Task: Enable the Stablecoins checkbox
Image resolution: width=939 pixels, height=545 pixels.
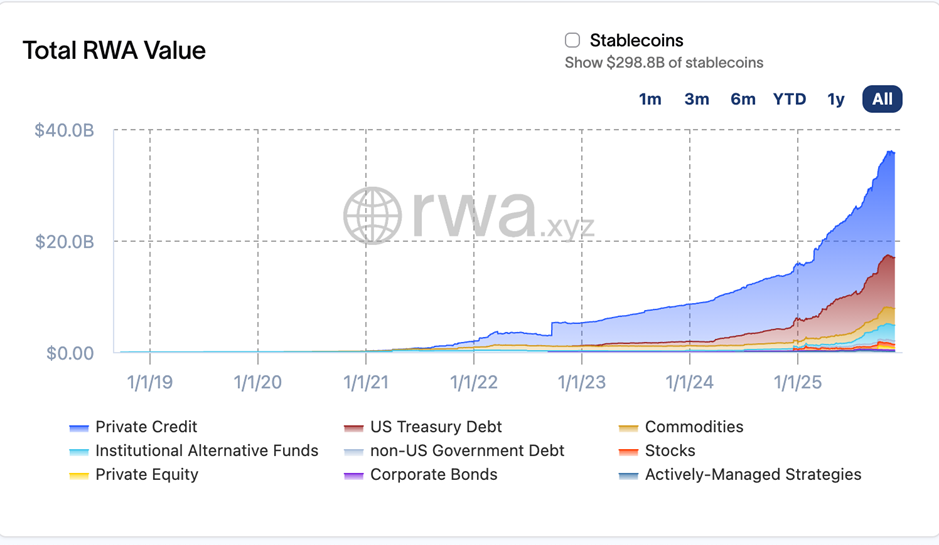Action: pyautogui.click(x=573, y=41)
